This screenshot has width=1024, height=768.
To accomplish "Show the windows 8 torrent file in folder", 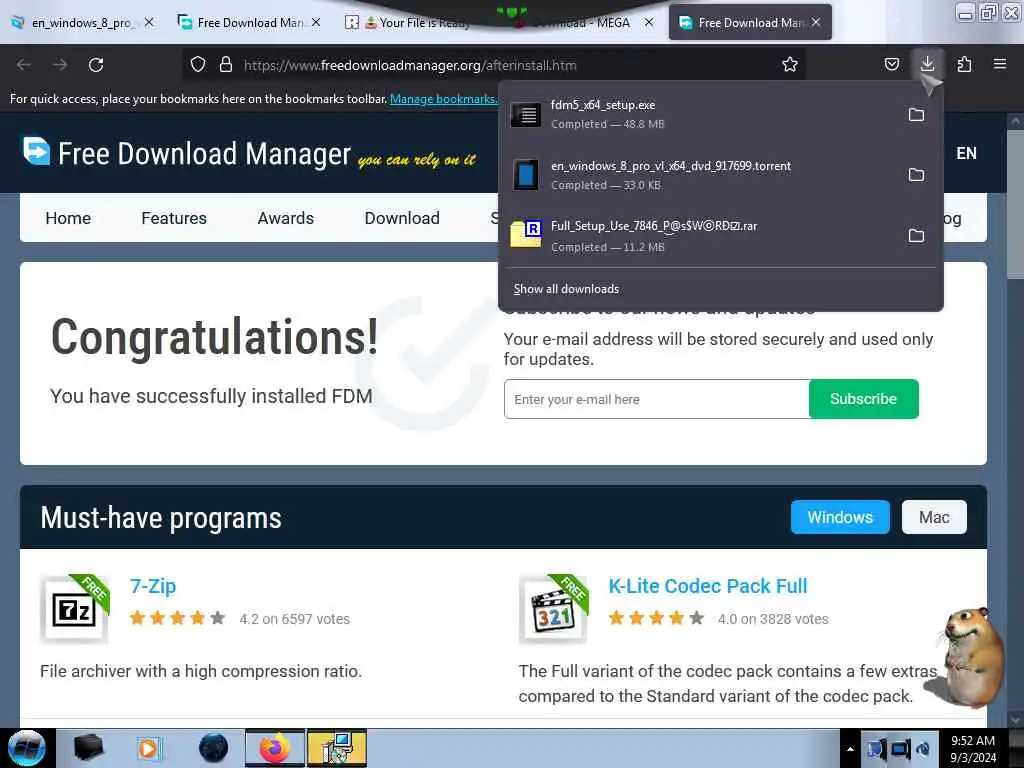I will coord(916,175).
